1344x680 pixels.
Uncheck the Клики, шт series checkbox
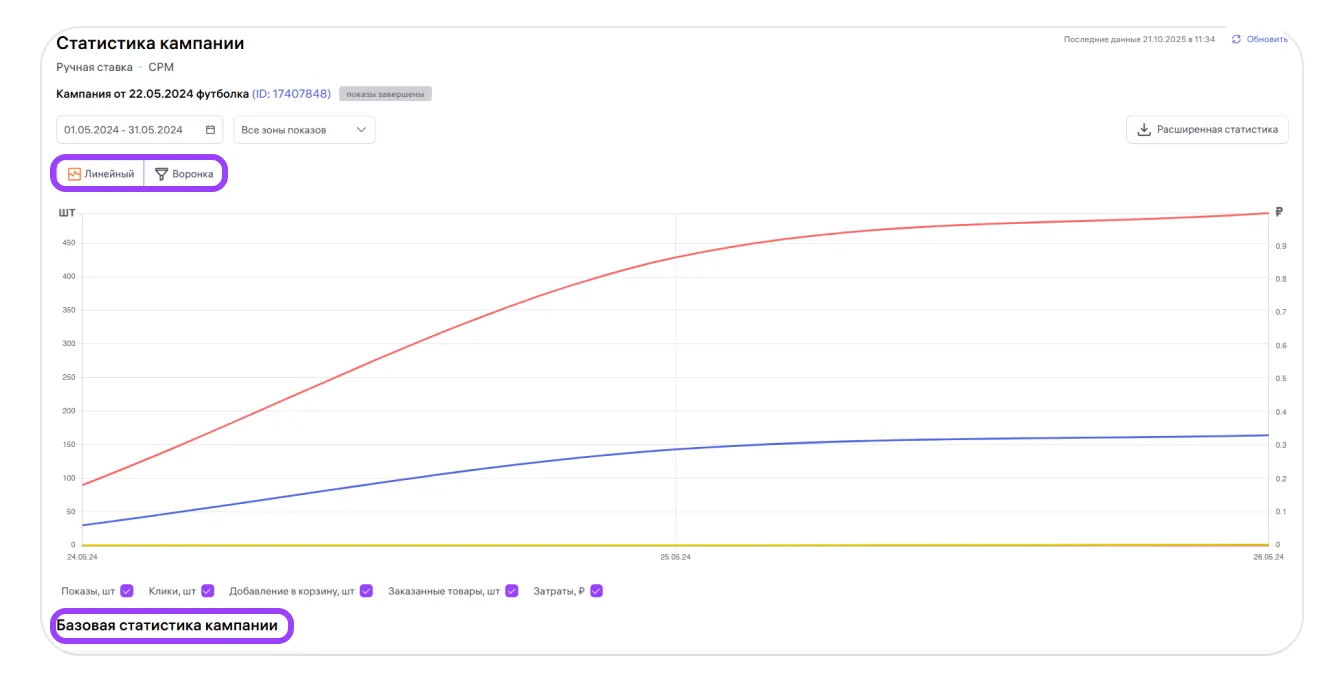(207, 591)
